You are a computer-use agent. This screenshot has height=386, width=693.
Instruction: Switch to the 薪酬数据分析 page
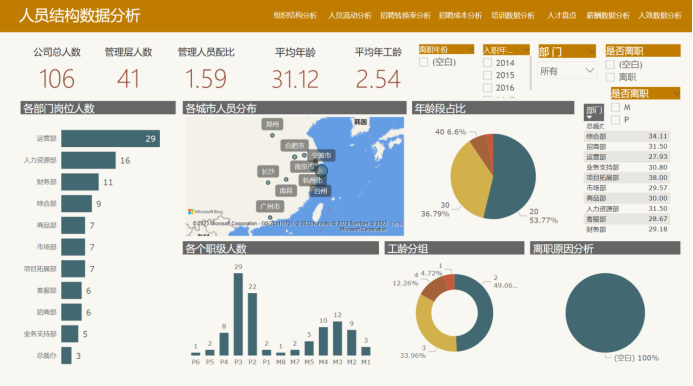pyautogui.click(x=608, y=15)
